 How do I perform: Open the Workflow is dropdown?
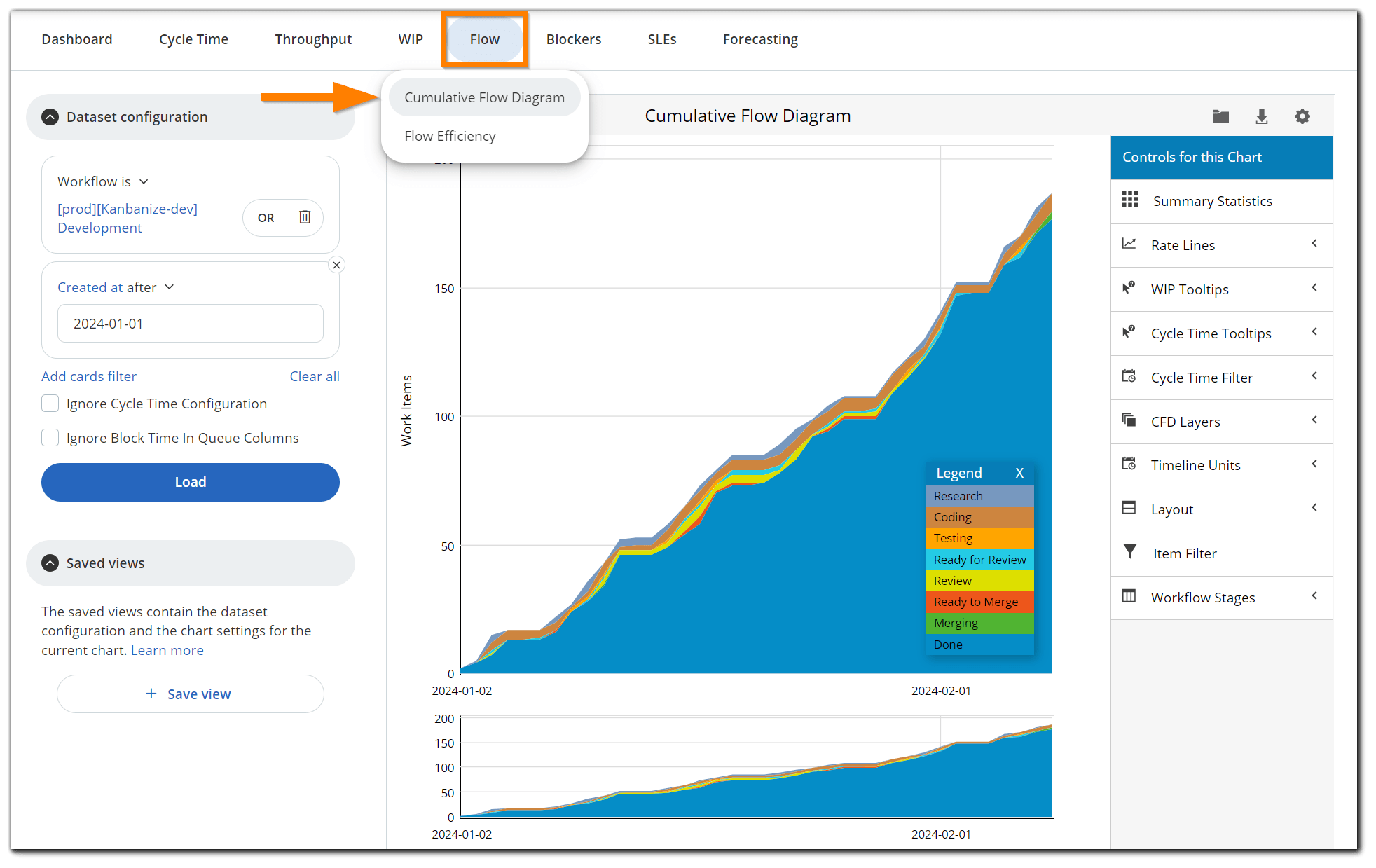(x=144, y=181)
